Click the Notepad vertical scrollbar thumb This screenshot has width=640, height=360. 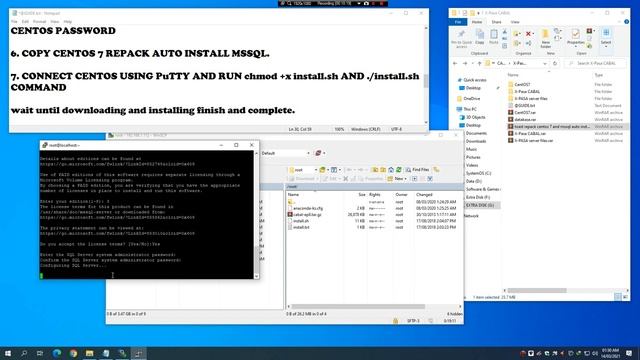pyautogui.click(x=426, y=80)
